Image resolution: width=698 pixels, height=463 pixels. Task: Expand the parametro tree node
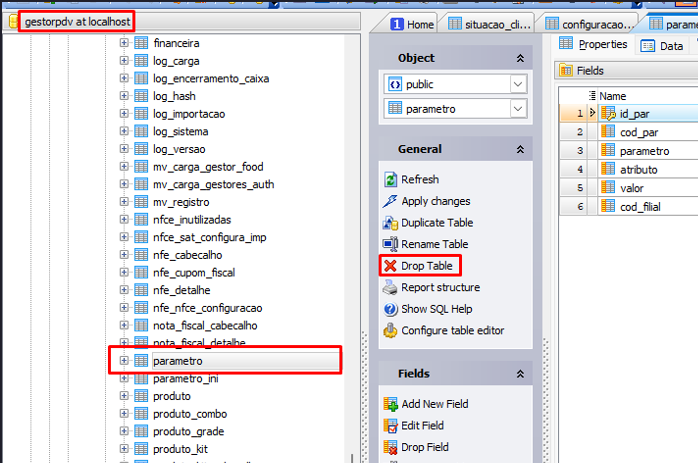124,361
